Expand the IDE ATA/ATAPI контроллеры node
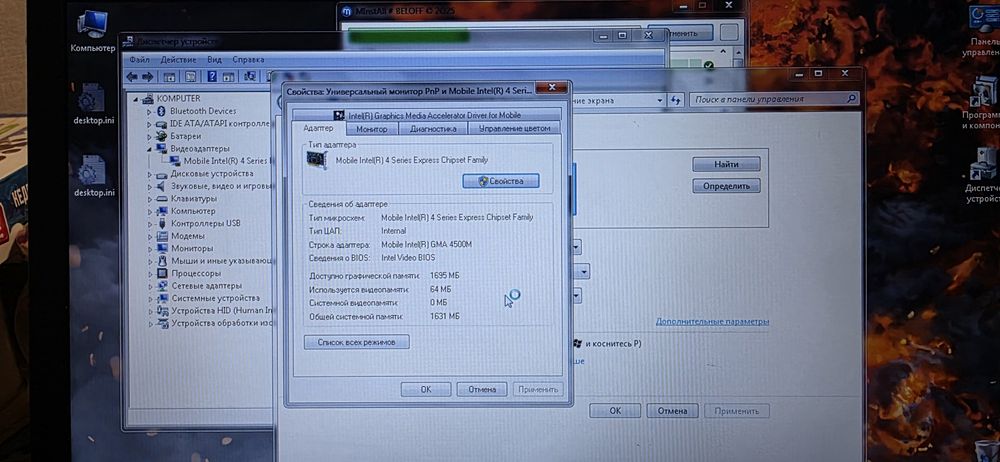The width and height of the screenshot is (1000, 462). coord(149,124)
